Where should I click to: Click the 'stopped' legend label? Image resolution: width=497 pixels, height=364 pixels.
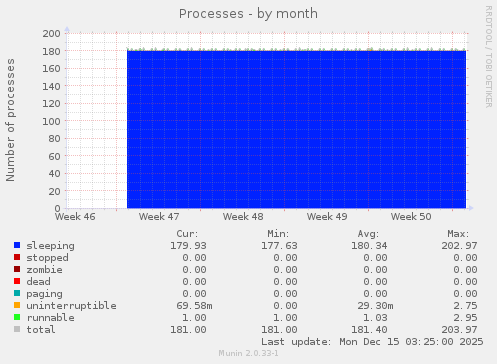coord(47,258)
